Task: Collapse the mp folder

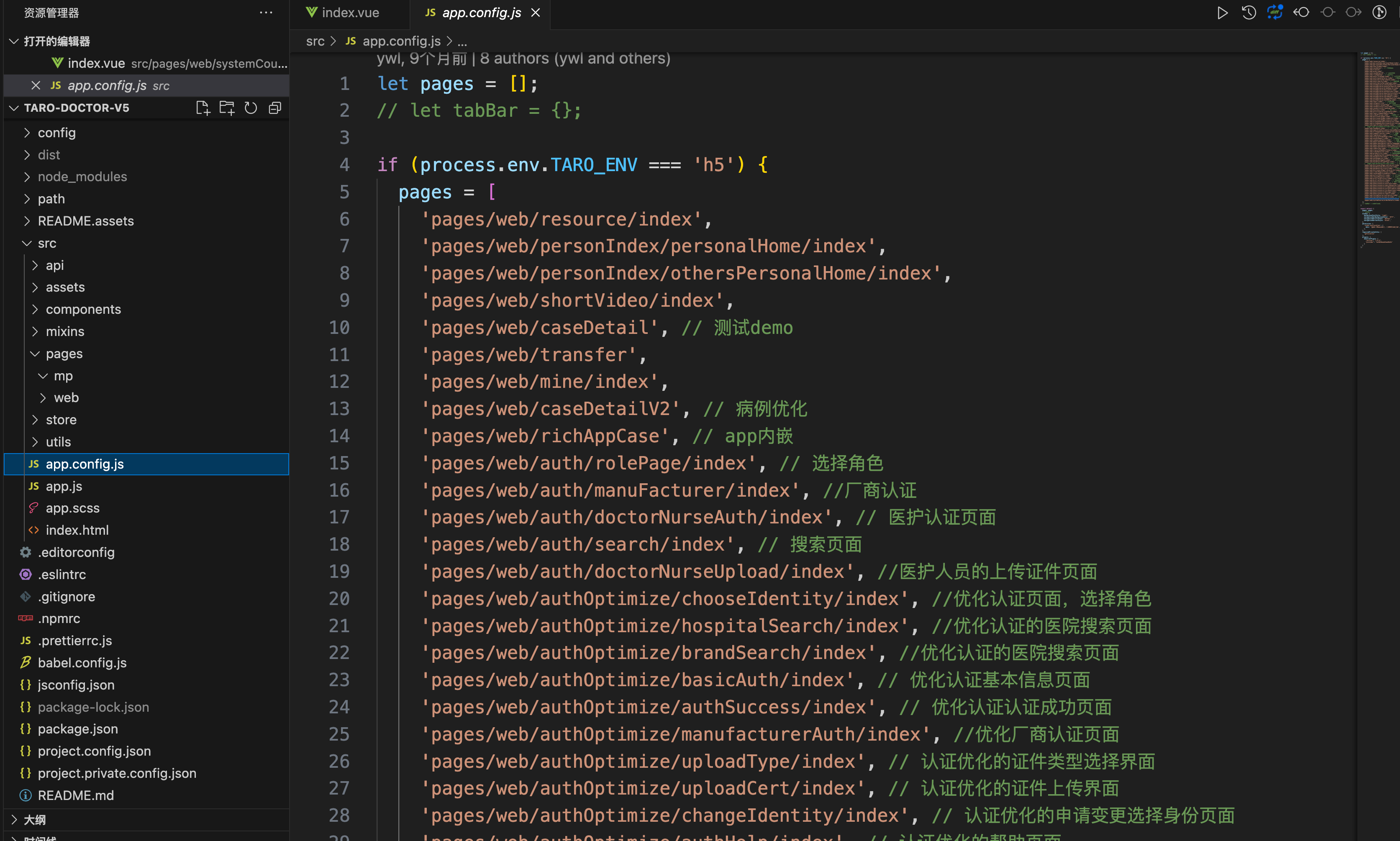Action: tap(146, 376)
